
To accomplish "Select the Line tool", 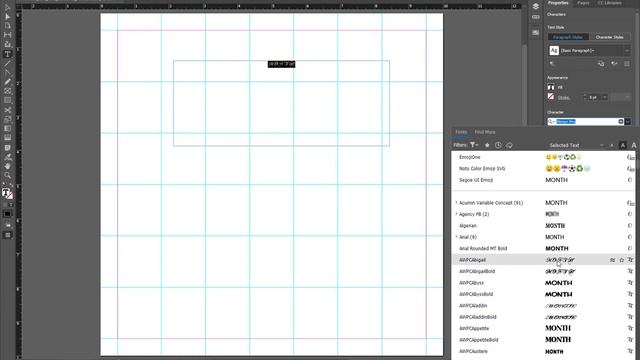I will [7, 64].
